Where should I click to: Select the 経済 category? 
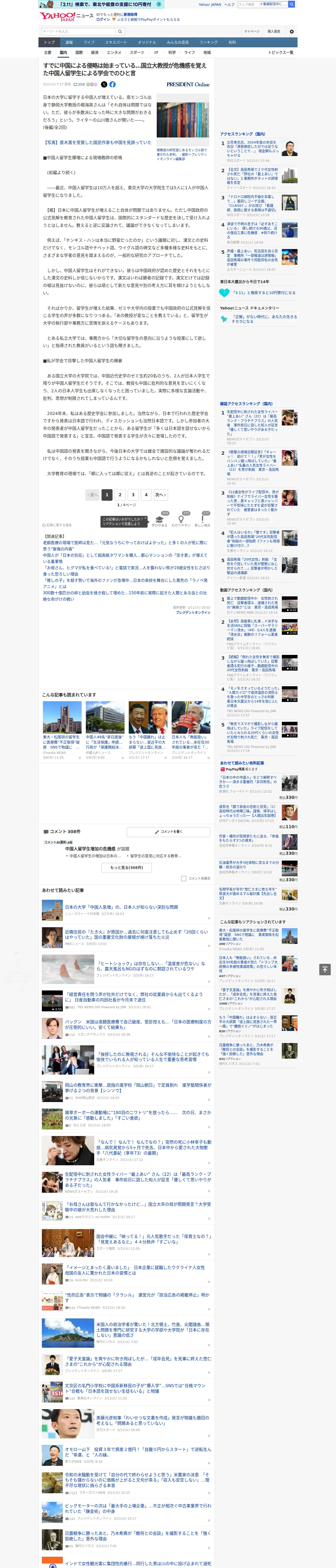(94, 52)
